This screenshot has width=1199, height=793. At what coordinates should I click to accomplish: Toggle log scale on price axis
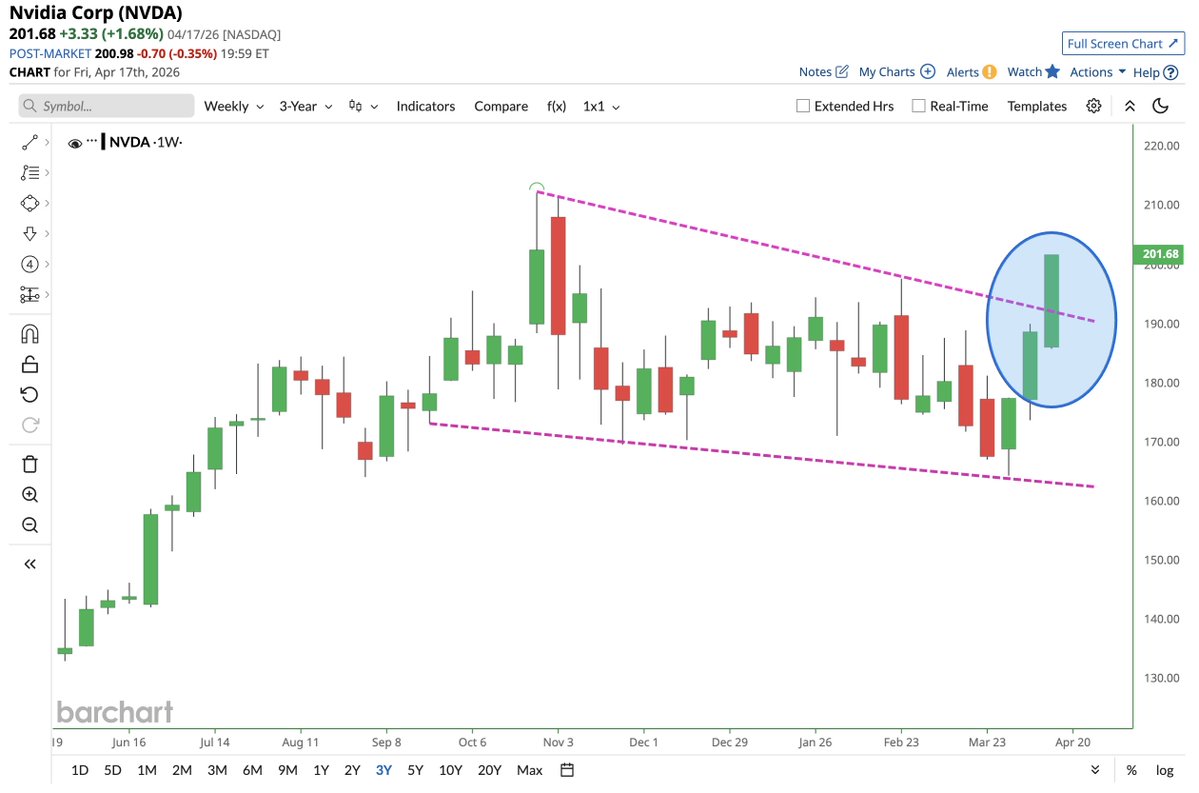click(1164, 771)
